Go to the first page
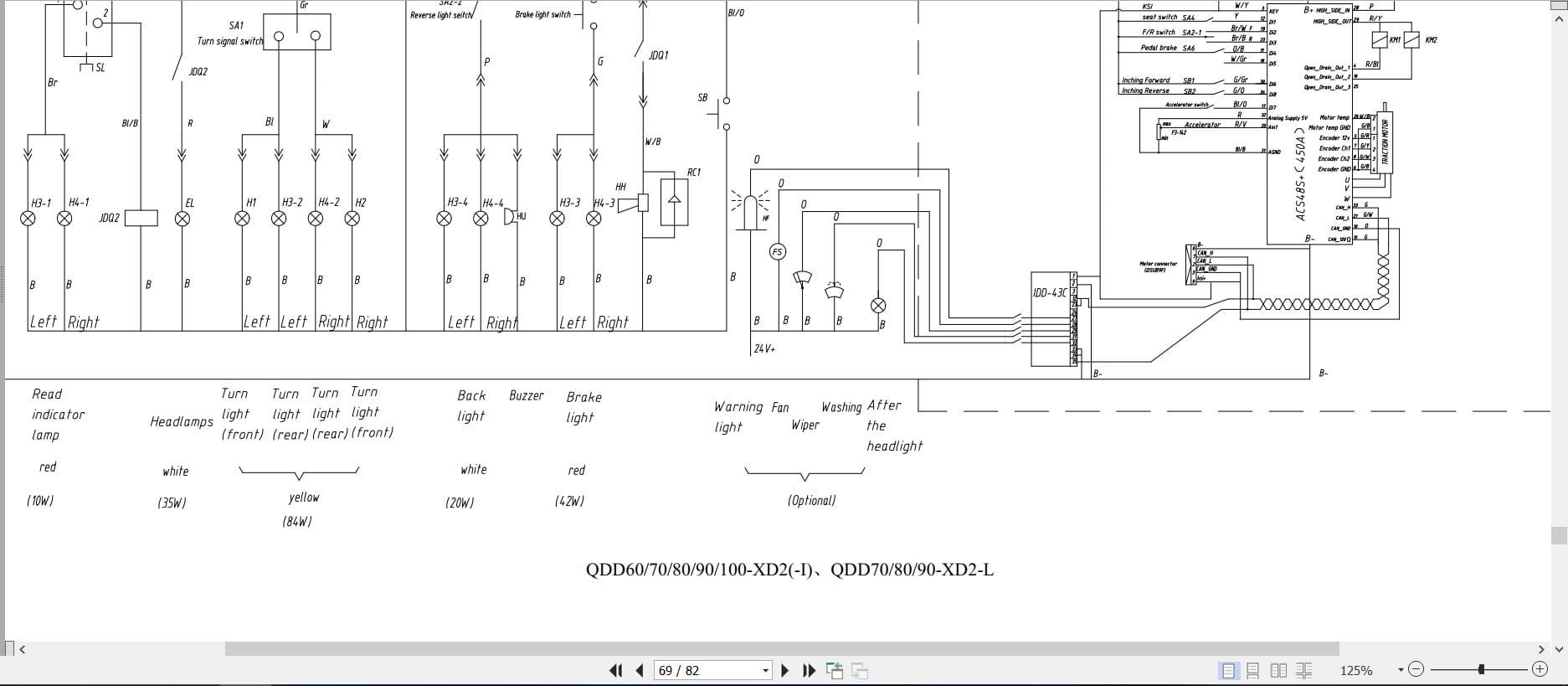The image size is (1568, 686). click(x=616, y=670)
